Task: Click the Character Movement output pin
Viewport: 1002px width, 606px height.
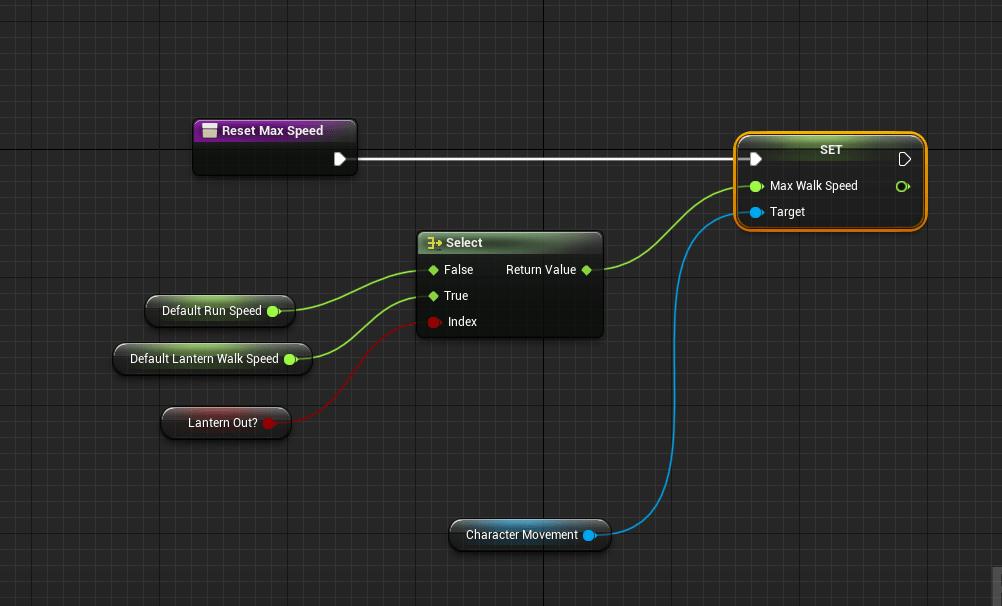Action: pos(589,535)
